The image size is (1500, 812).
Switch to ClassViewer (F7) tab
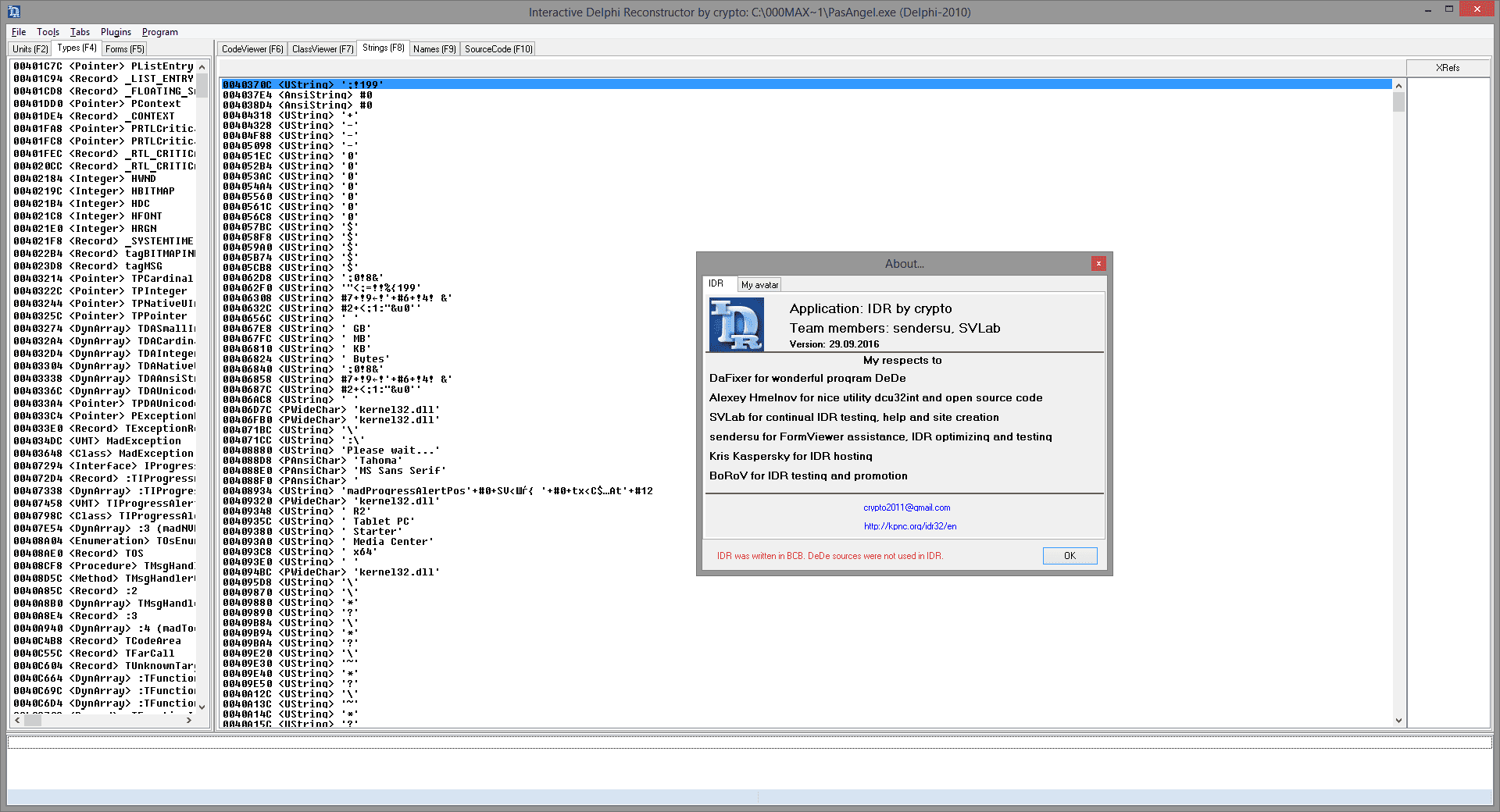click(x=323, y=49)
